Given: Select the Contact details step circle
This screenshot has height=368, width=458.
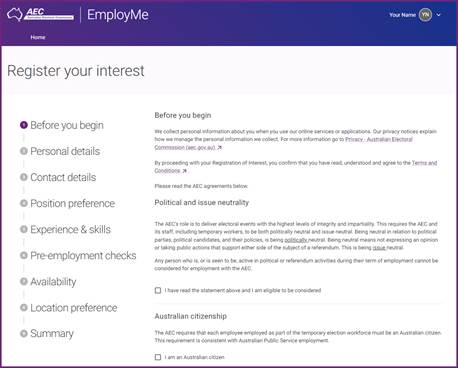Looking at the screenshot, I should [24, 177].
